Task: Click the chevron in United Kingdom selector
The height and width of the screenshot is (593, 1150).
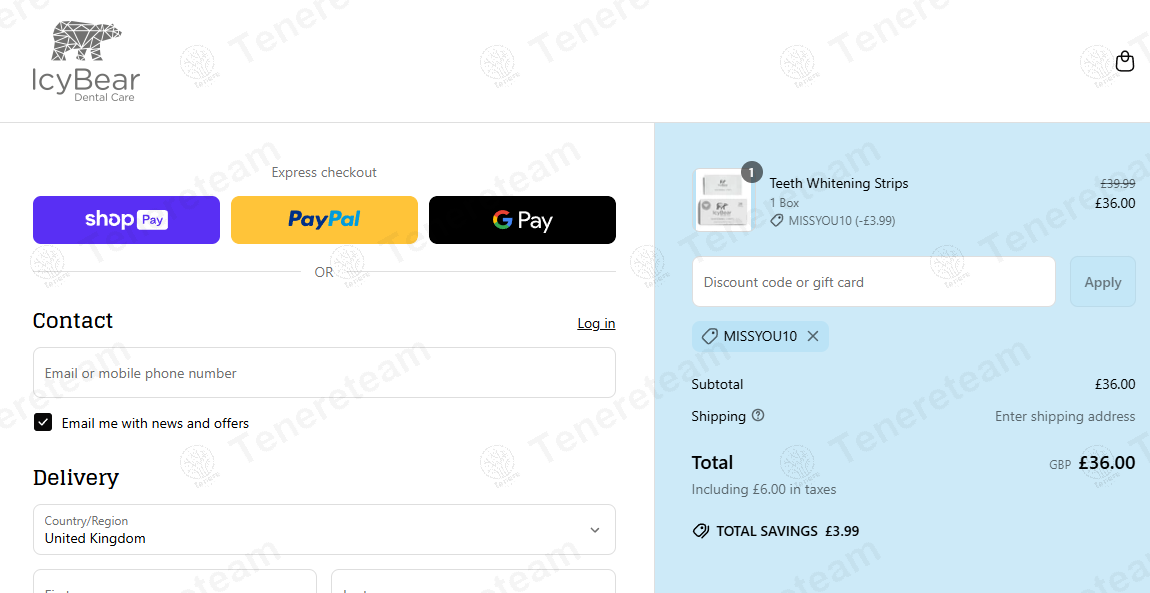Action: tap(595, 530)
